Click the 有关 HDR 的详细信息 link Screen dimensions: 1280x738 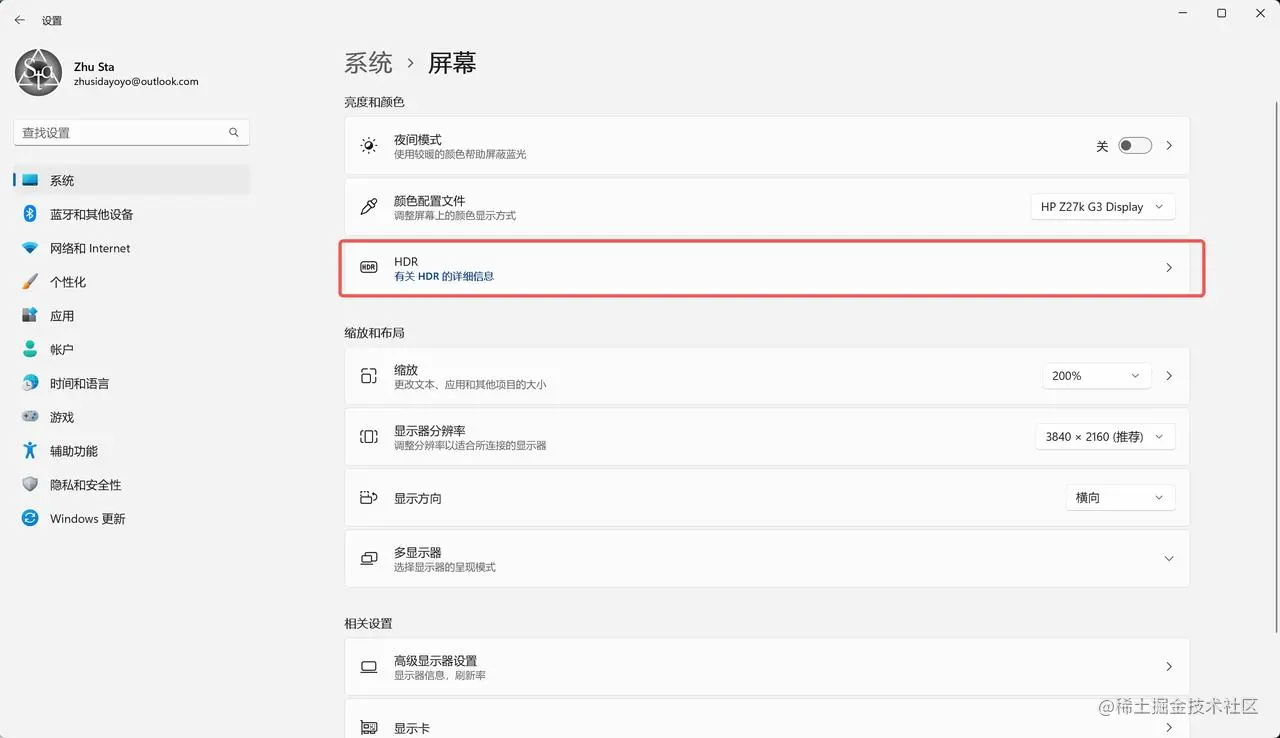click(x=443, y=276)
